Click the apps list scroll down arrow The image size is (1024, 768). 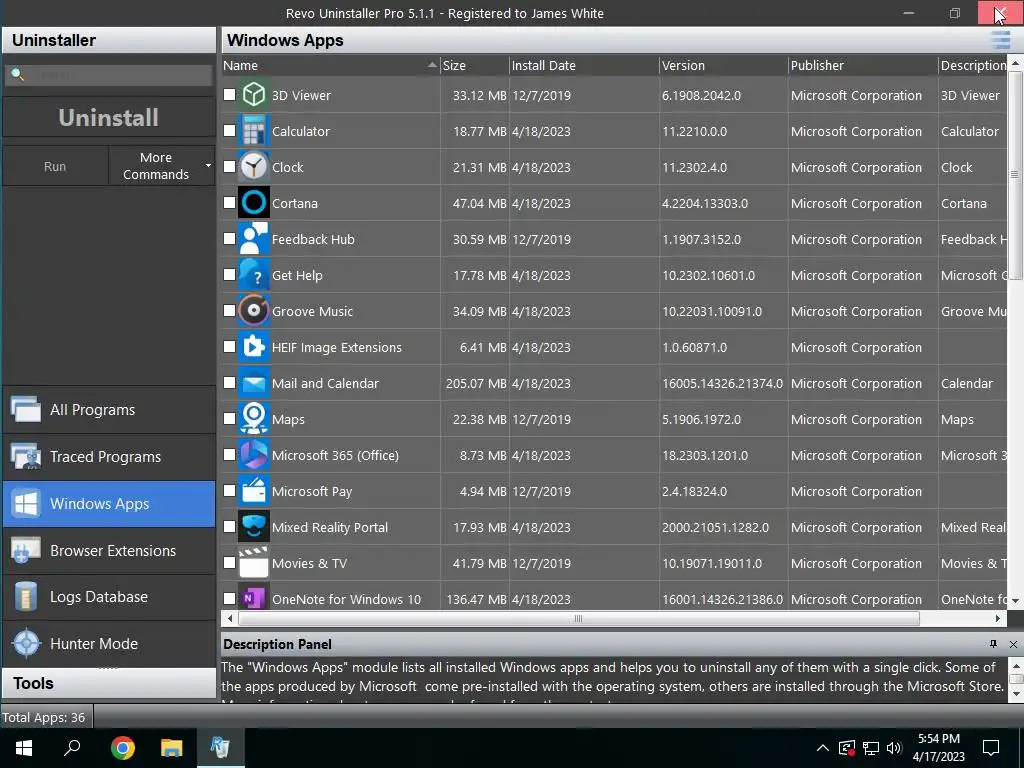[x=1014, y=600]
